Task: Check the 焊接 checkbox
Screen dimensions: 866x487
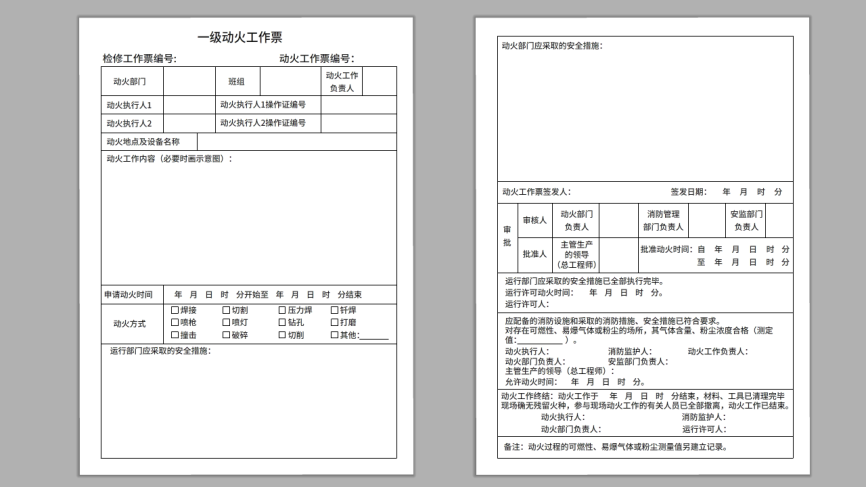Action: click(x=176, y=310)
